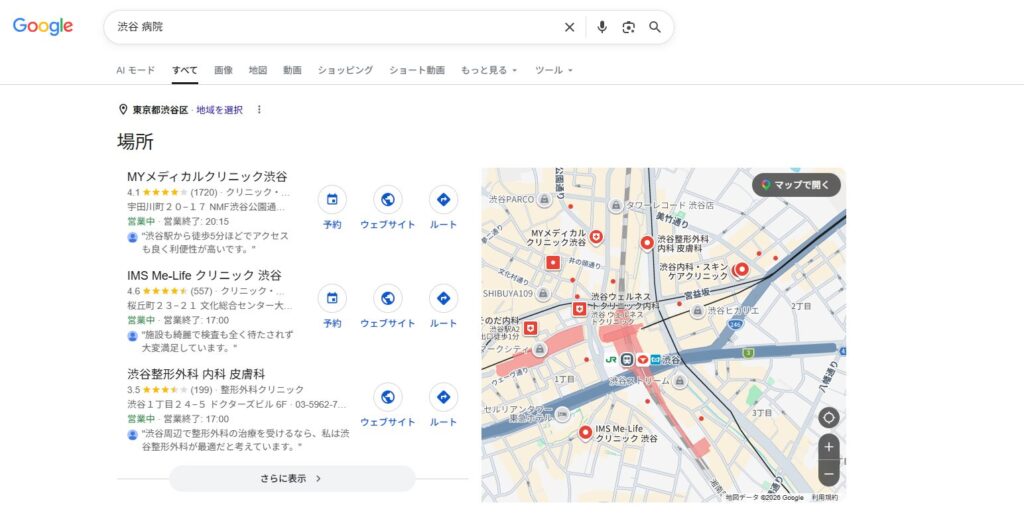
Task: Click 予約 calendar icon for MYメディカルクリニック渋谷
Action: [x=332, y=199]
